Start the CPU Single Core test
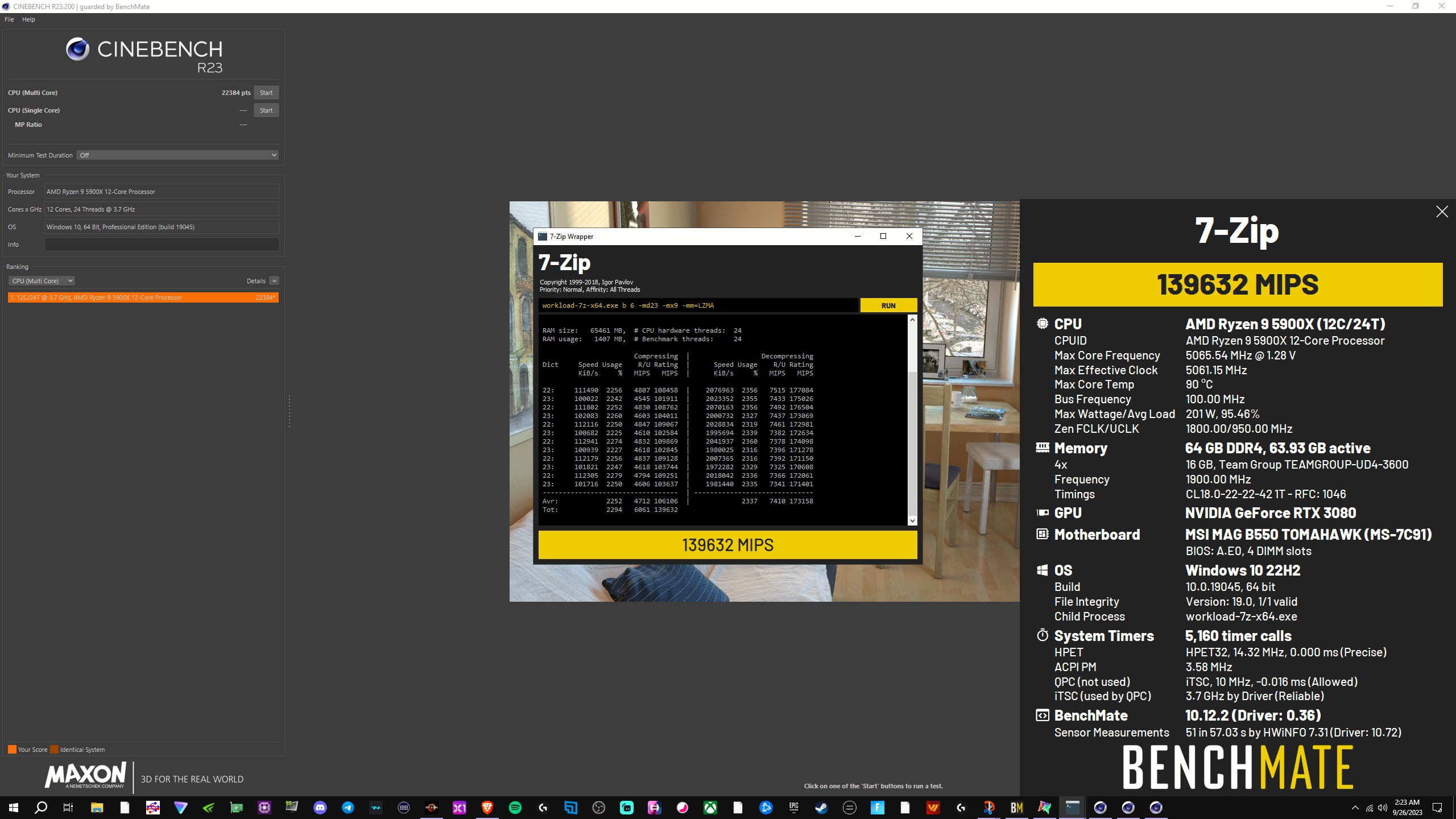This screenshot has width=1456, height=819. point(266,110)
